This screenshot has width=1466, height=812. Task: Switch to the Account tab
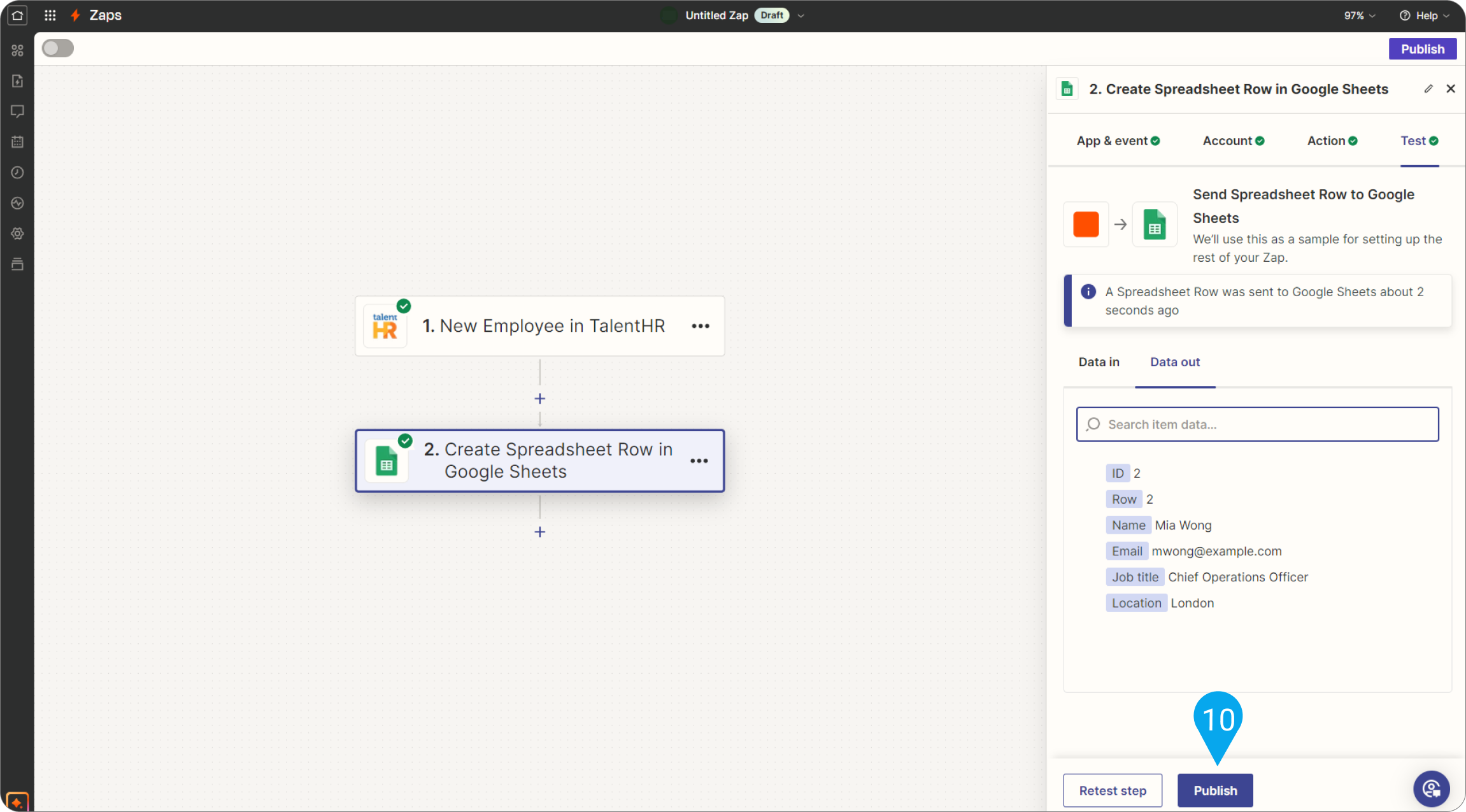click(1234, 141)
